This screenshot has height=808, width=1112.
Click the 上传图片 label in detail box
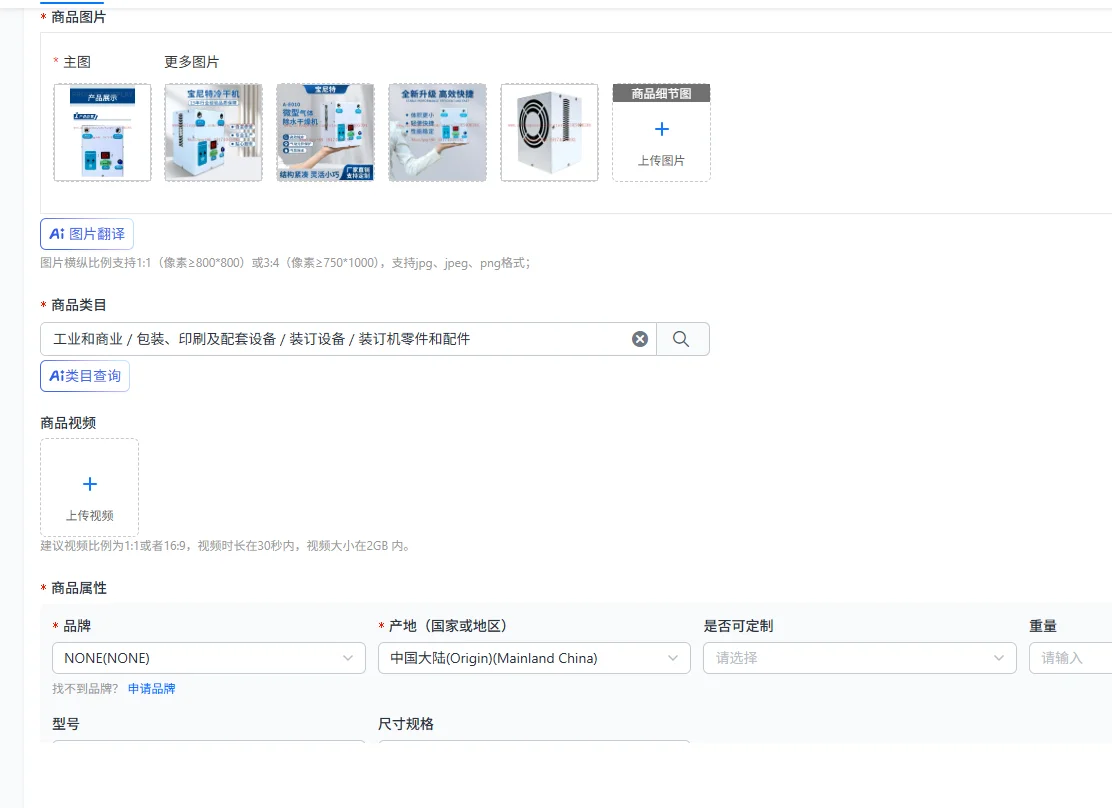[x=661, y=161]
